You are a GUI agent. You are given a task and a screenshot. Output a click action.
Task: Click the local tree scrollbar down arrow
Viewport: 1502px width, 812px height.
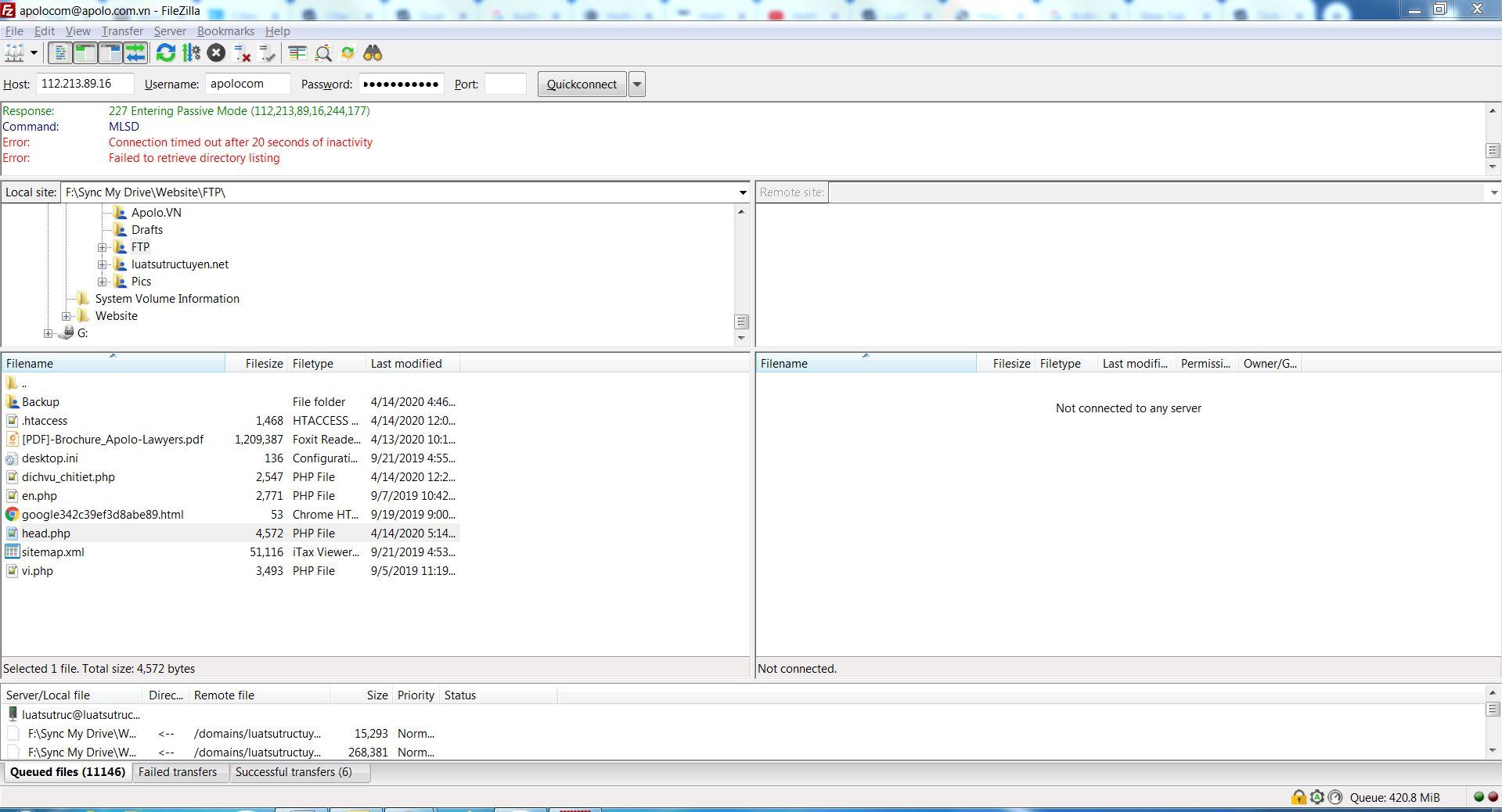(742, 338)
